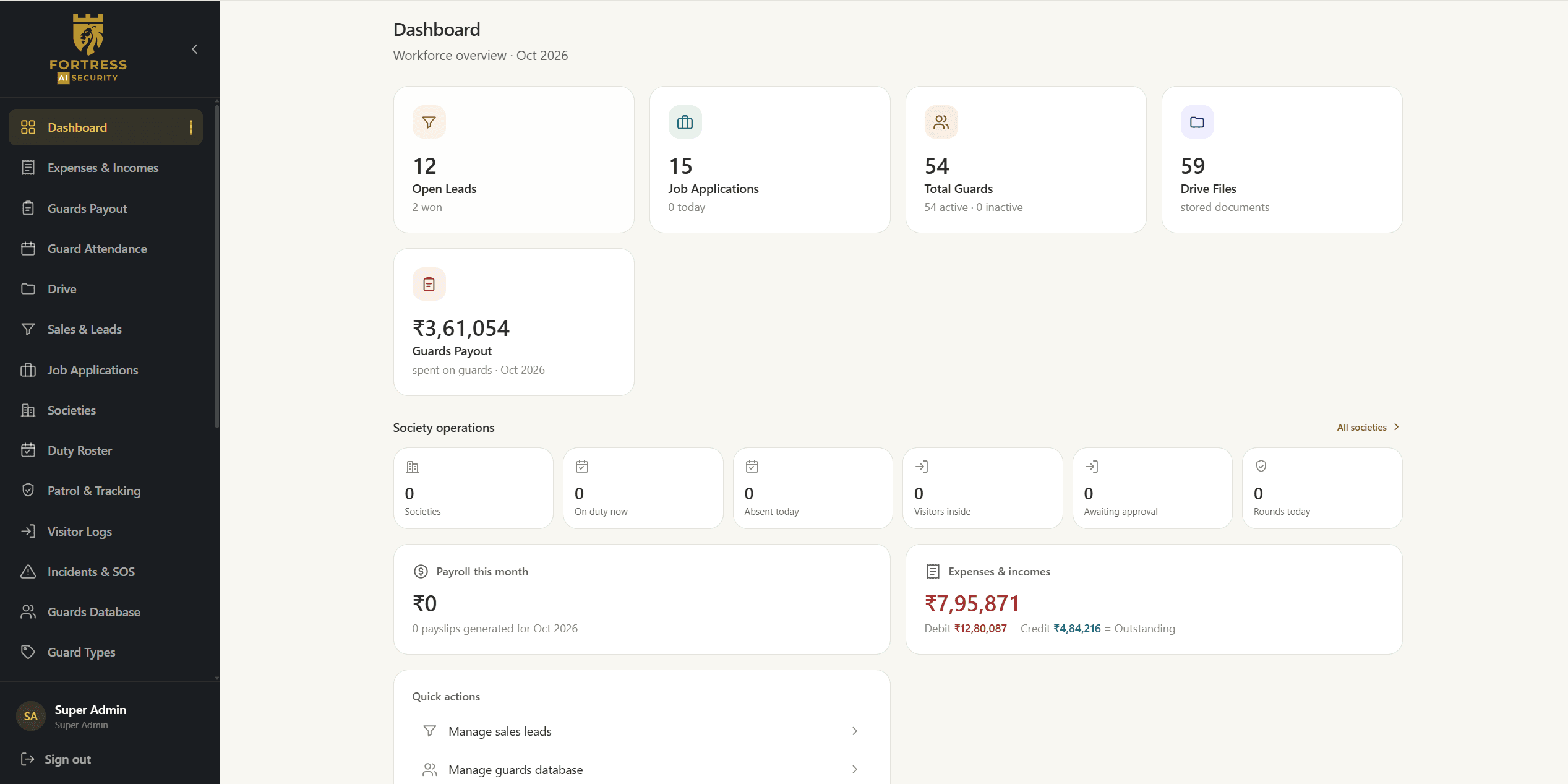
Task: Click the Guards Payout clipboard icon in sidebar
Action: pyautogui.click(x=28, y=209)
